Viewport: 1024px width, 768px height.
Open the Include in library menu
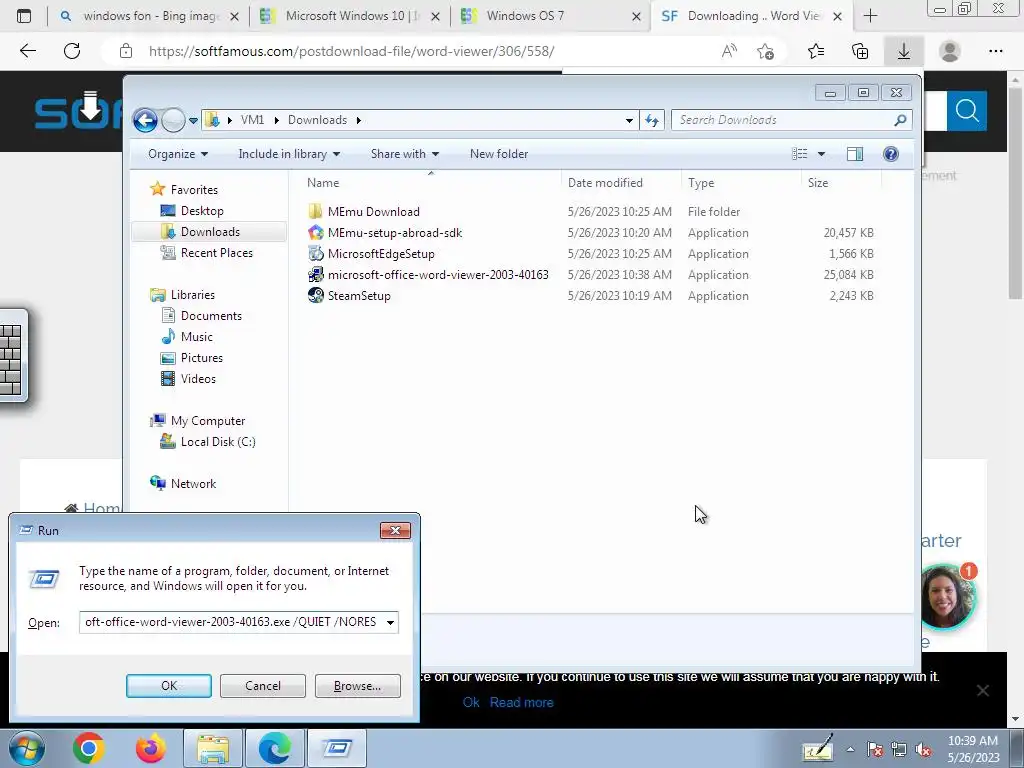tap(289, 154)
